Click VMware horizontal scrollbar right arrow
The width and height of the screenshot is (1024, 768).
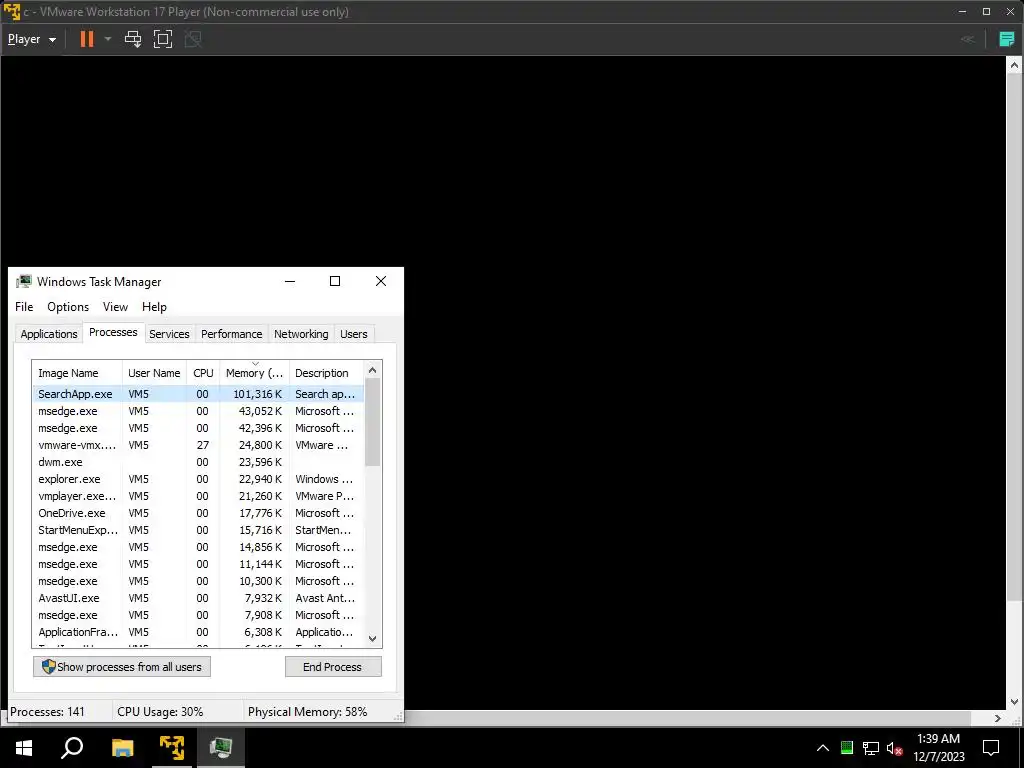998,718
